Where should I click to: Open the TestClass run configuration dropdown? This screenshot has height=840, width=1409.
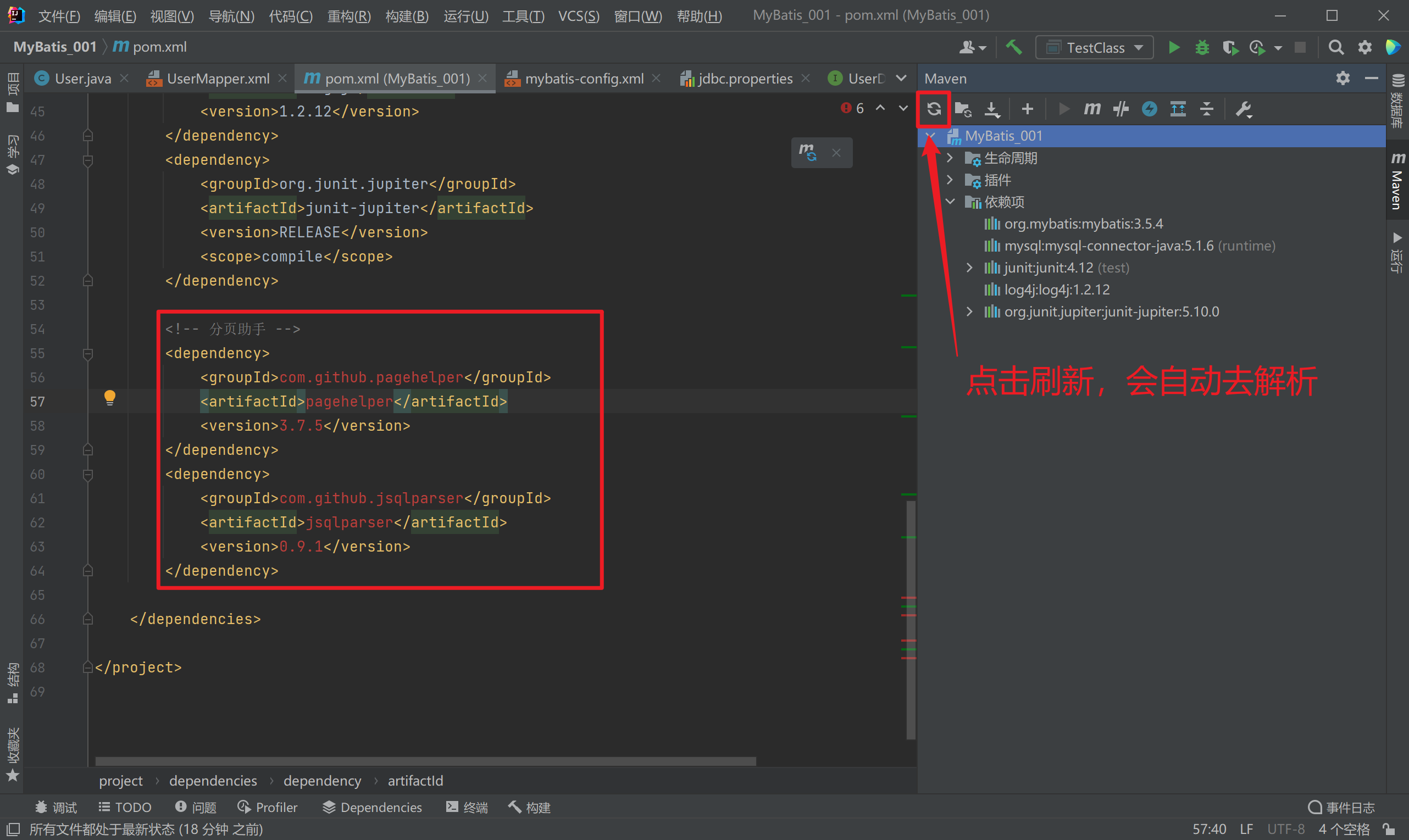(x=1094, y=48)
